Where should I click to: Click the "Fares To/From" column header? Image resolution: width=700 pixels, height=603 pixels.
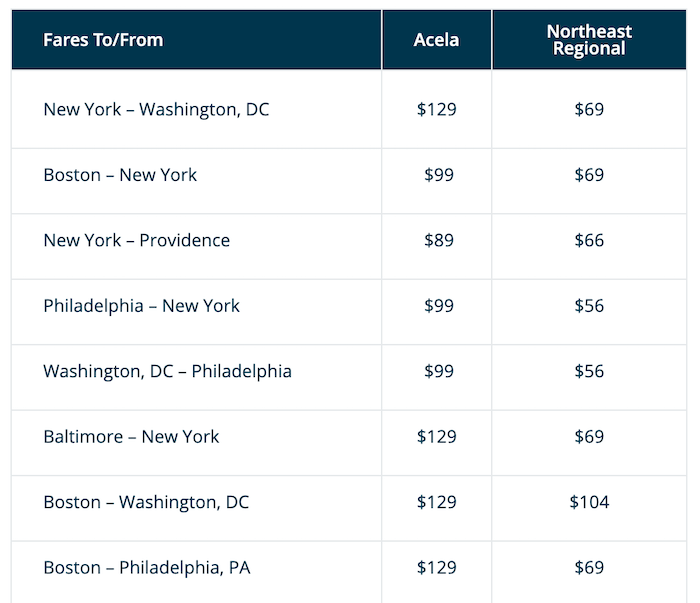[x=103, y=40]
